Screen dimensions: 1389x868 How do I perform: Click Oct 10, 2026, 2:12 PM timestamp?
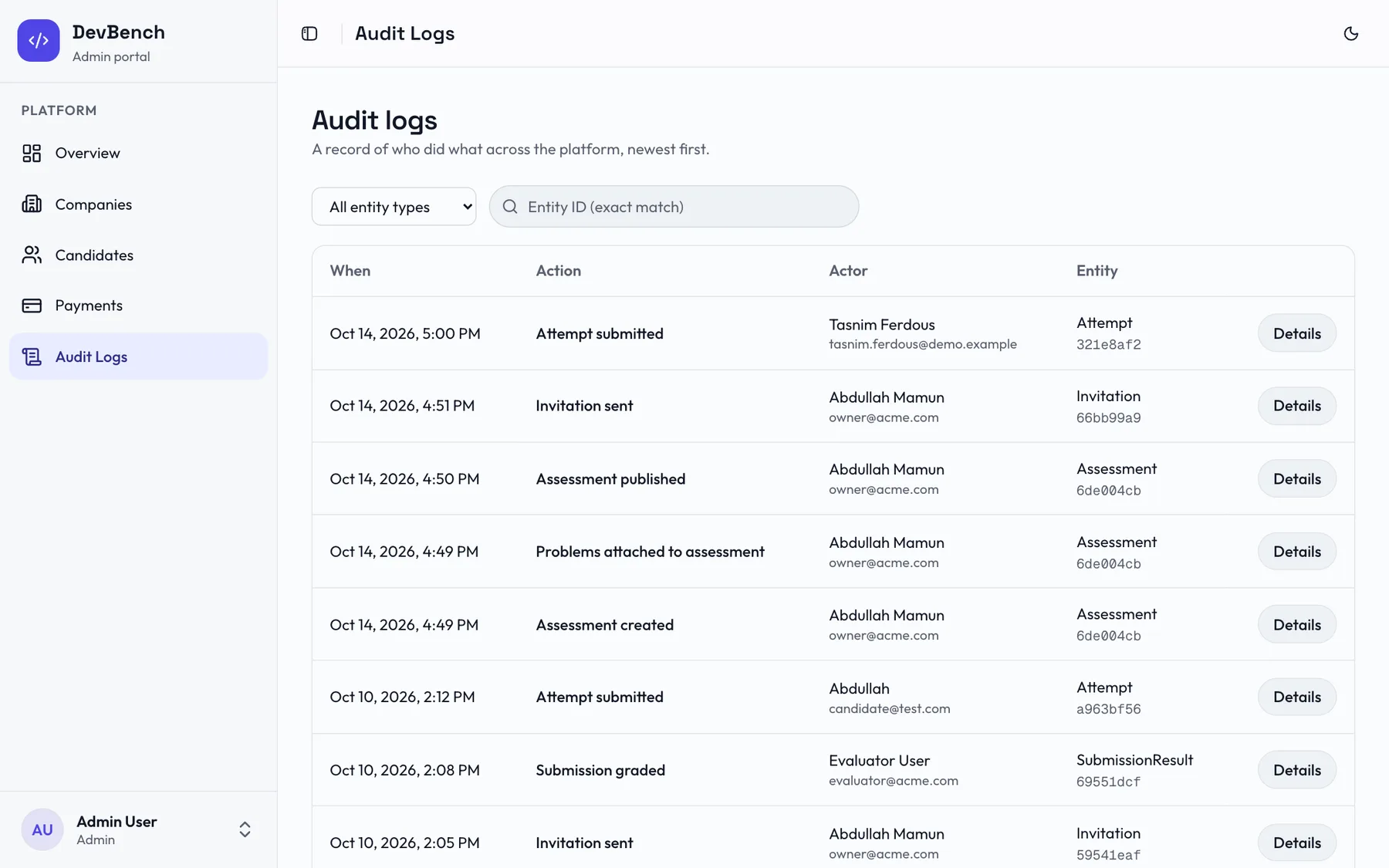(x=402, y=697)
